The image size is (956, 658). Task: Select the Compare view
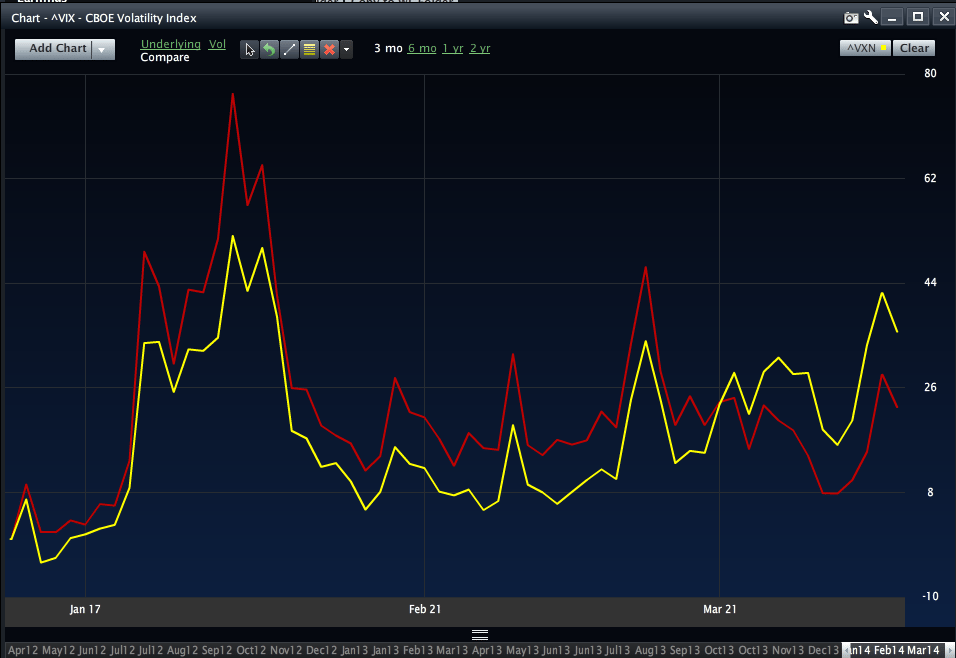pyautogui.click(x=165, y=58)
